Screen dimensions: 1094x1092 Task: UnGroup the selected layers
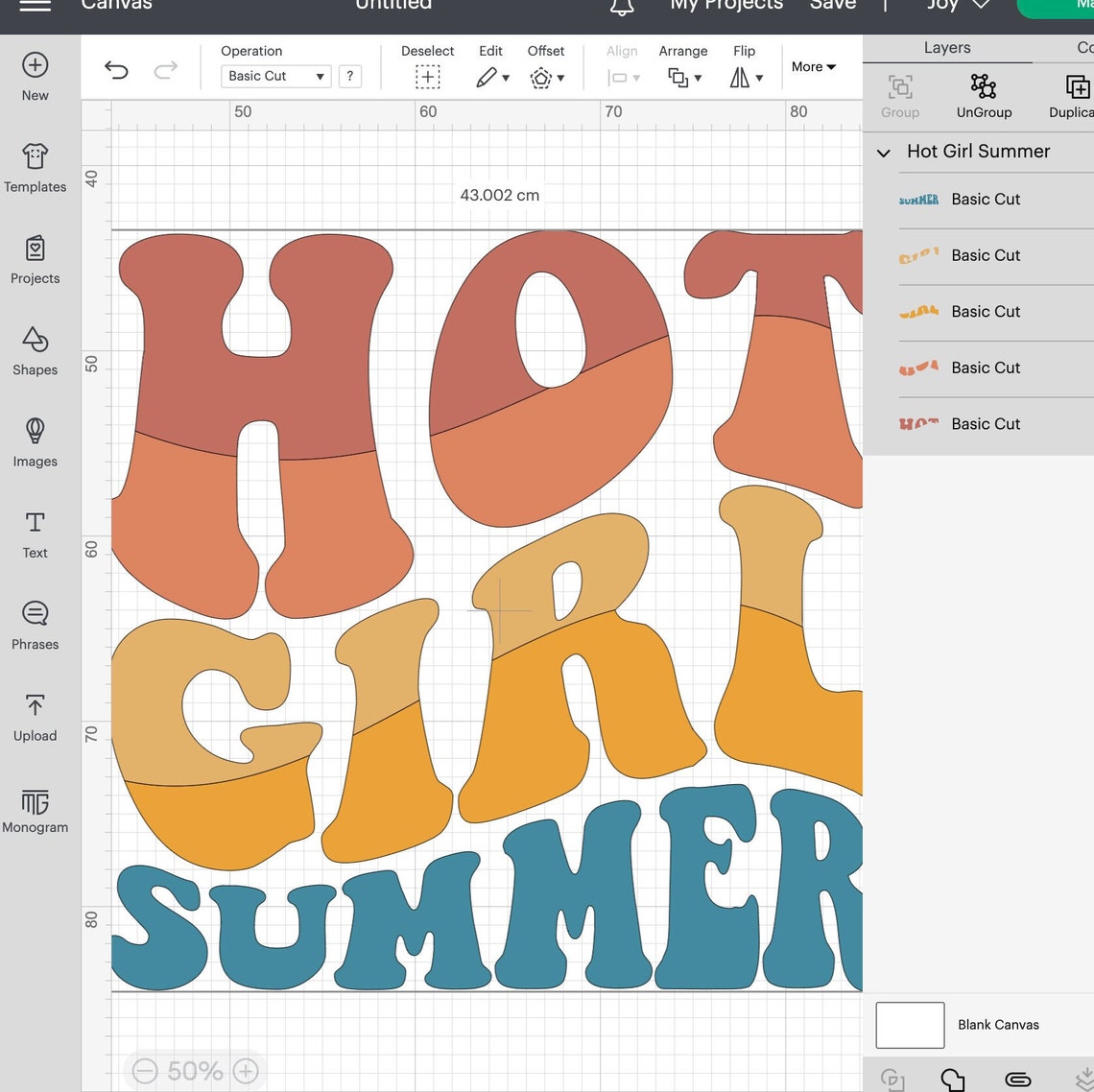[x=984, y=94]
